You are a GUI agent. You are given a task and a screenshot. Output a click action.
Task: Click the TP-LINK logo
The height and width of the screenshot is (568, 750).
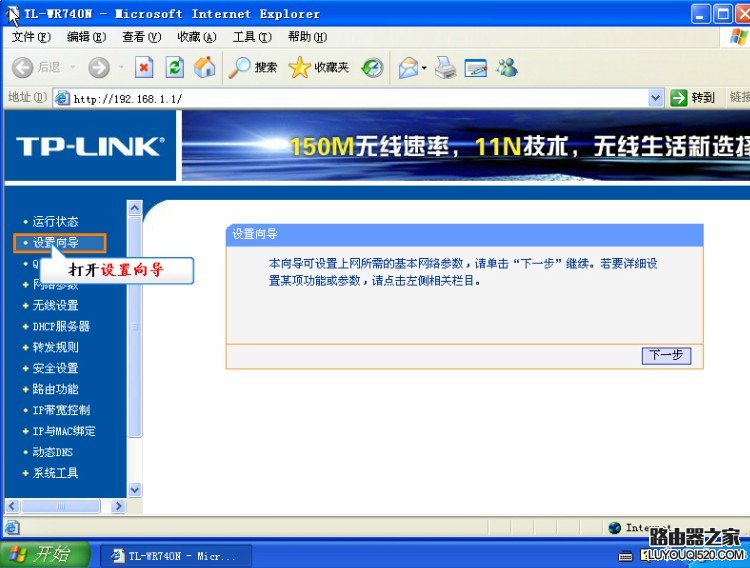pos(90,146)
